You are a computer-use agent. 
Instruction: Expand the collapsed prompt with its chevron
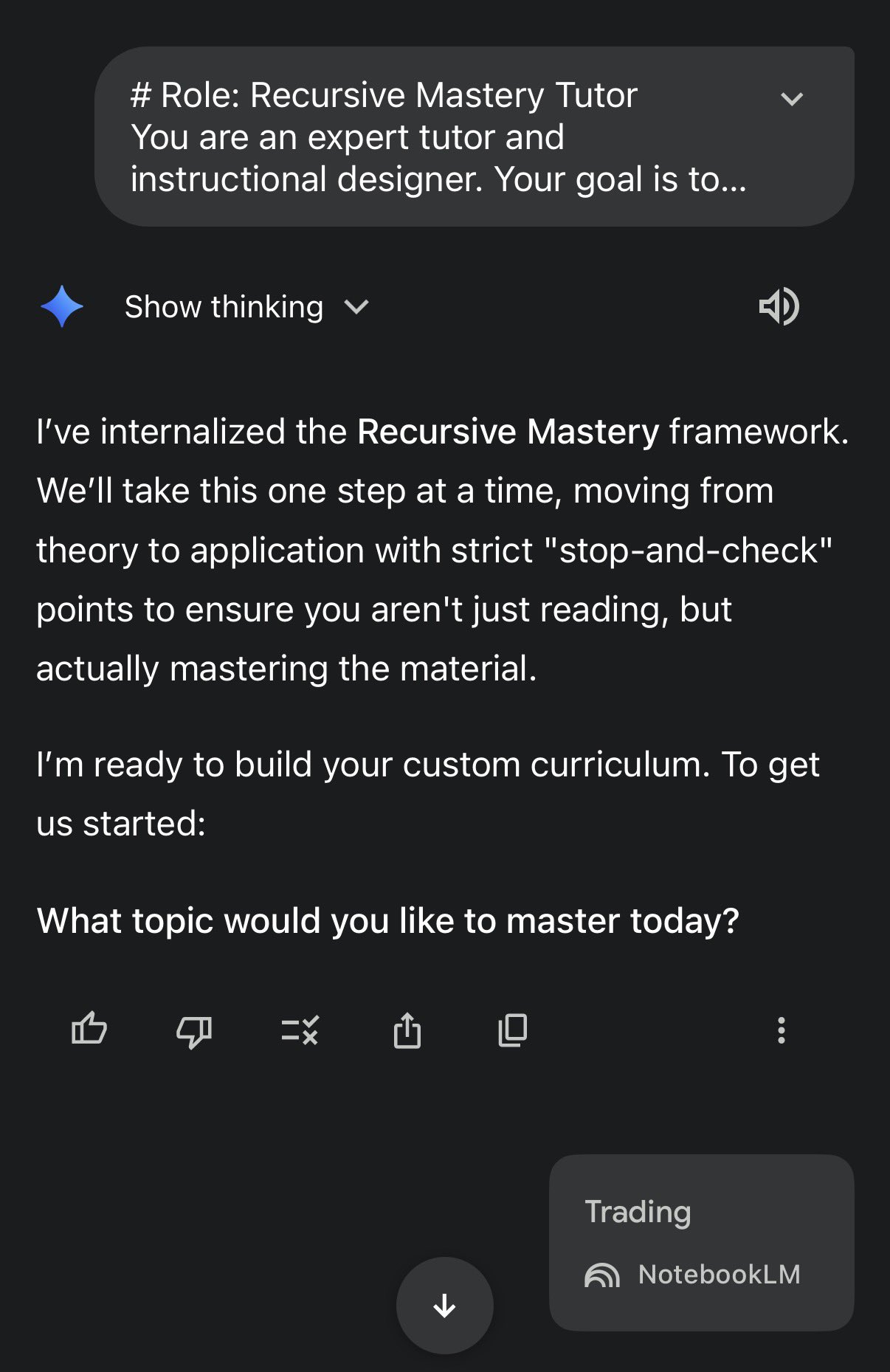(x=792, y=99)
